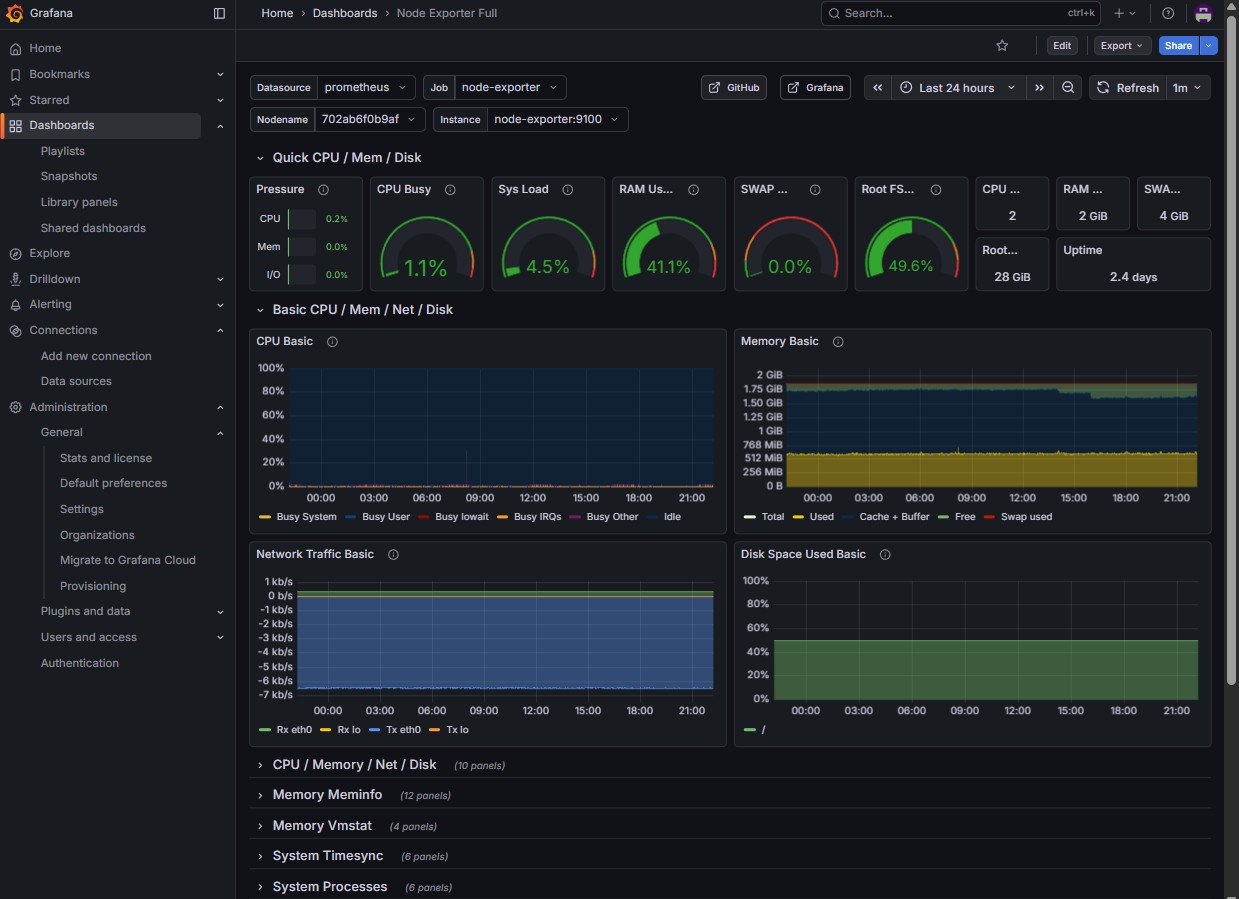Click the yellow Used legend color swatch
Image resolution: width=1239 pixels, height=899 pixels.
798,517
